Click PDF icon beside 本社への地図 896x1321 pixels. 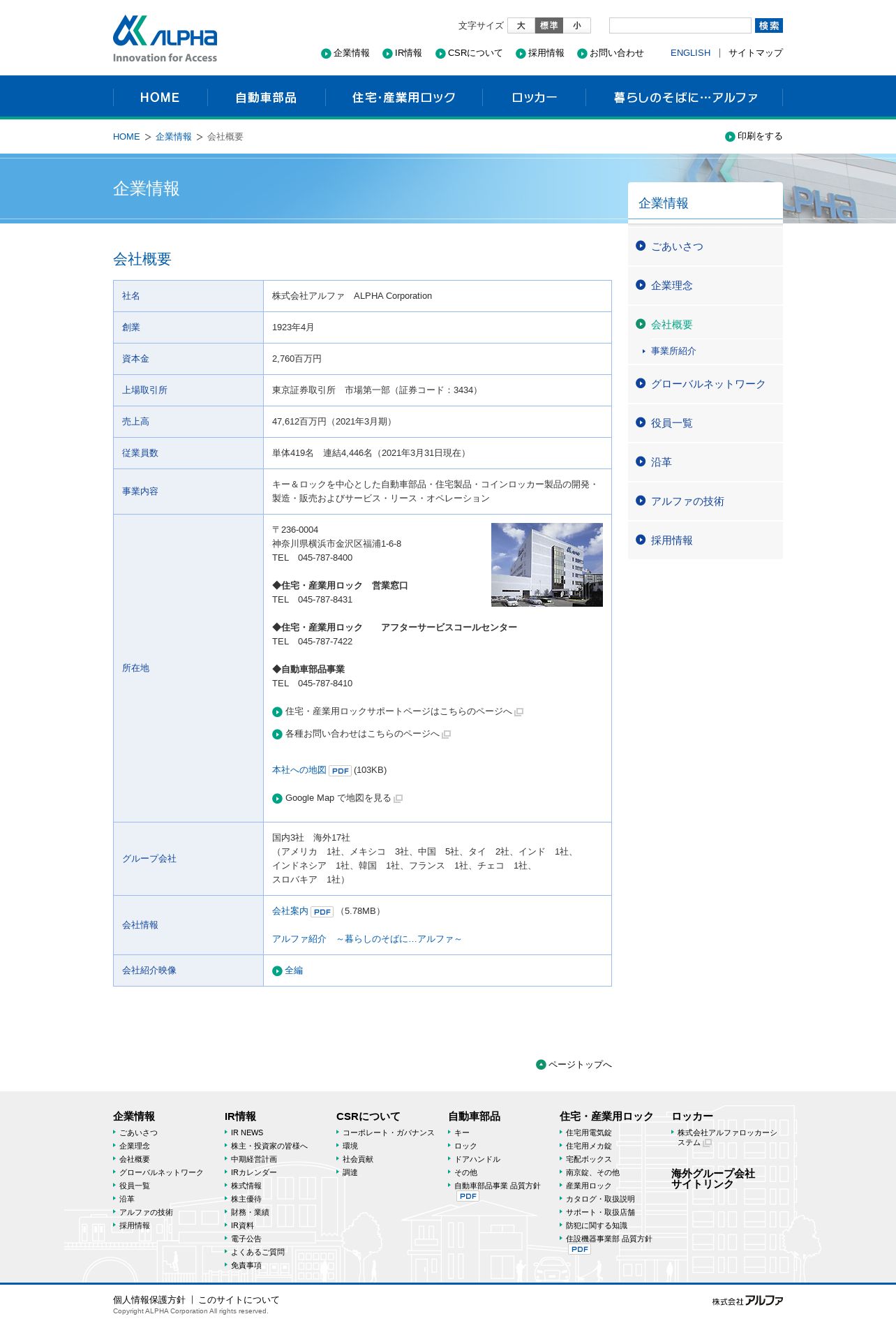340,771
